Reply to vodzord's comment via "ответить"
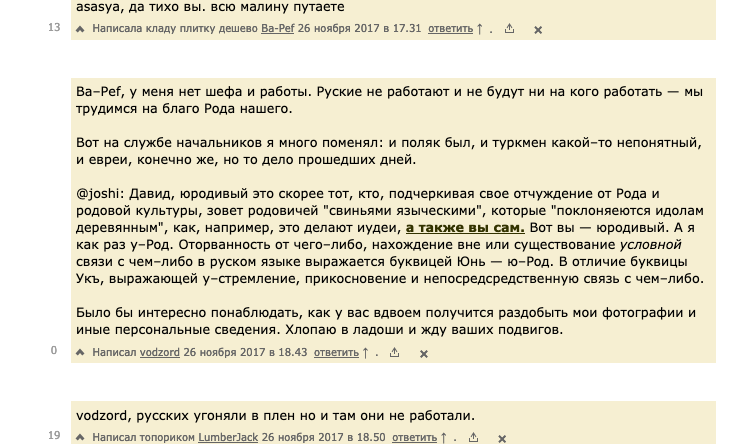 pyautogui.click(x=335, y=352)
